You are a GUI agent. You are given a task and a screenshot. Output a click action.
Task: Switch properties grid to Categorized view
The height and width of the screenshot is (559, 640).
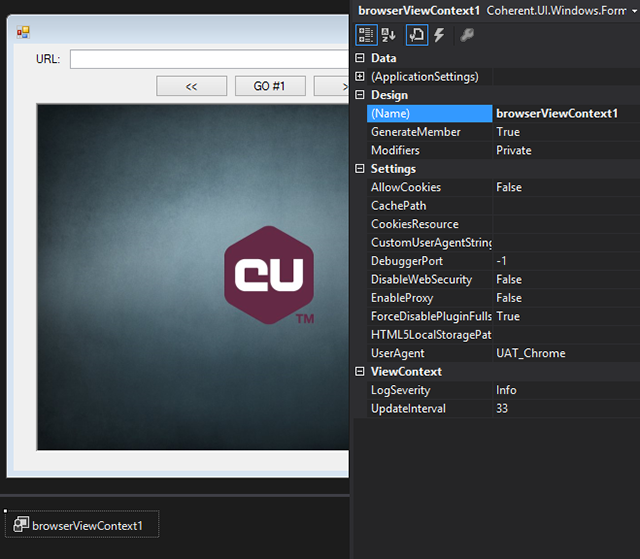point(366,35)
